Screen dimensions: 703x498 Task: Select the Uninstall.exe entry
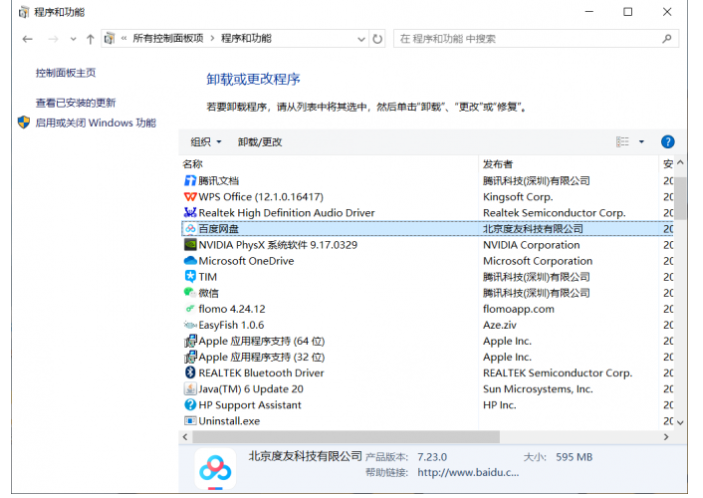(427, 421)
